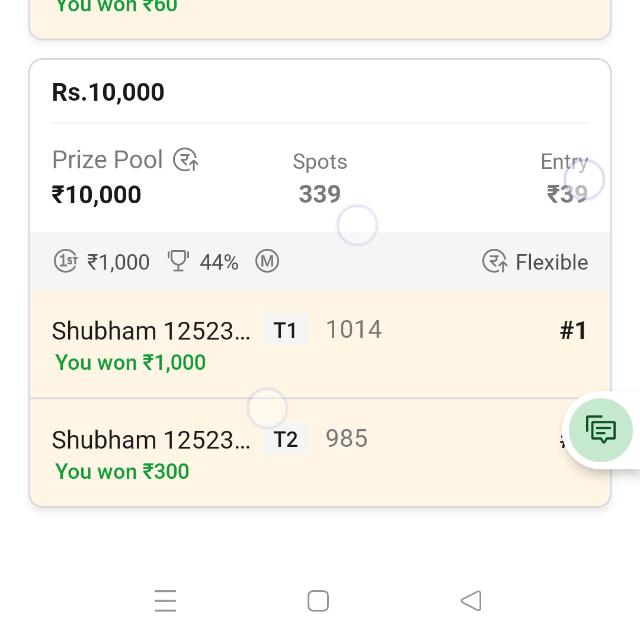Tap the first prize medal icon

65,262
